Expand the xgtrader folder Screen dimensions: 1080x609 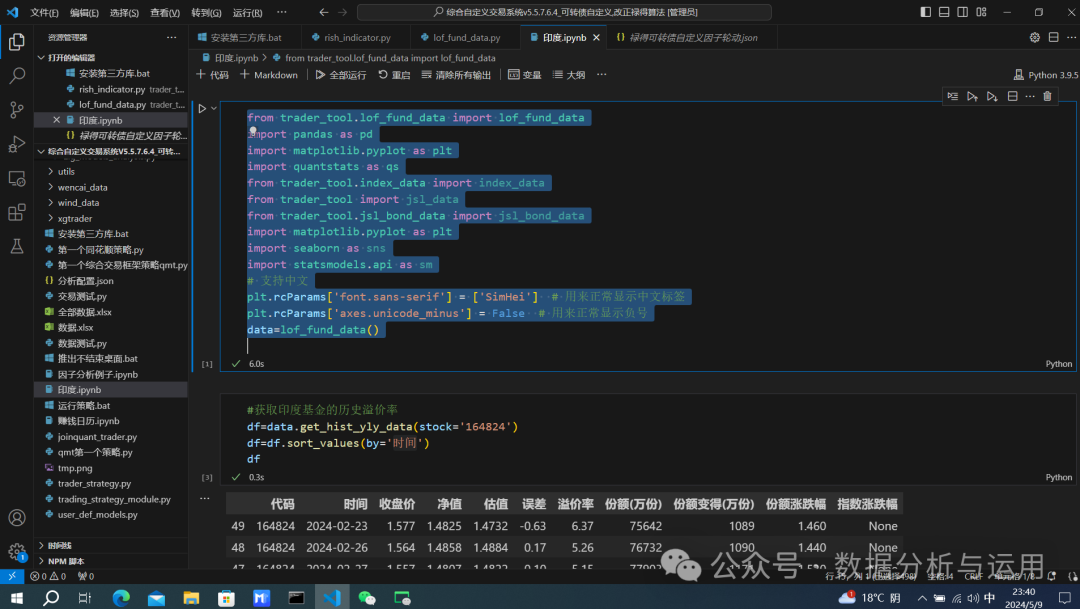click(51, 218)
